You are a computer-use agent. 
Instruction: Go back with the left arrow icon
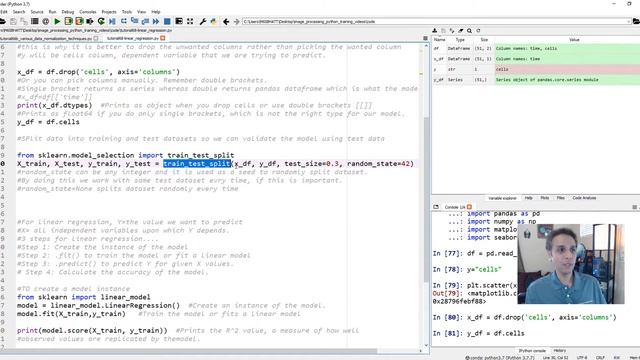tap(226, 21)
